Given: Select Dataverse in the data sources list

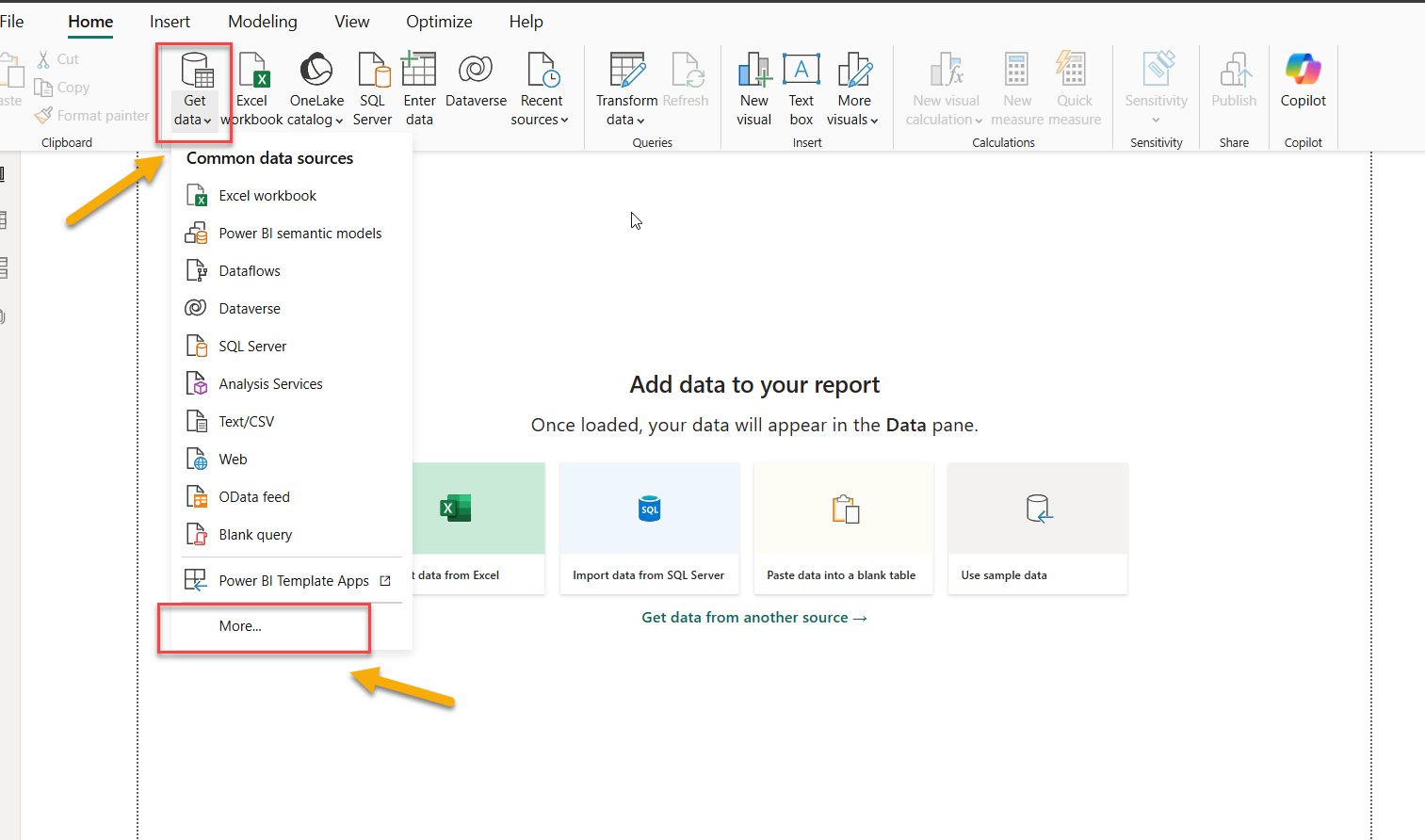Looking at the screenshot, I should [x=292, y=309].
